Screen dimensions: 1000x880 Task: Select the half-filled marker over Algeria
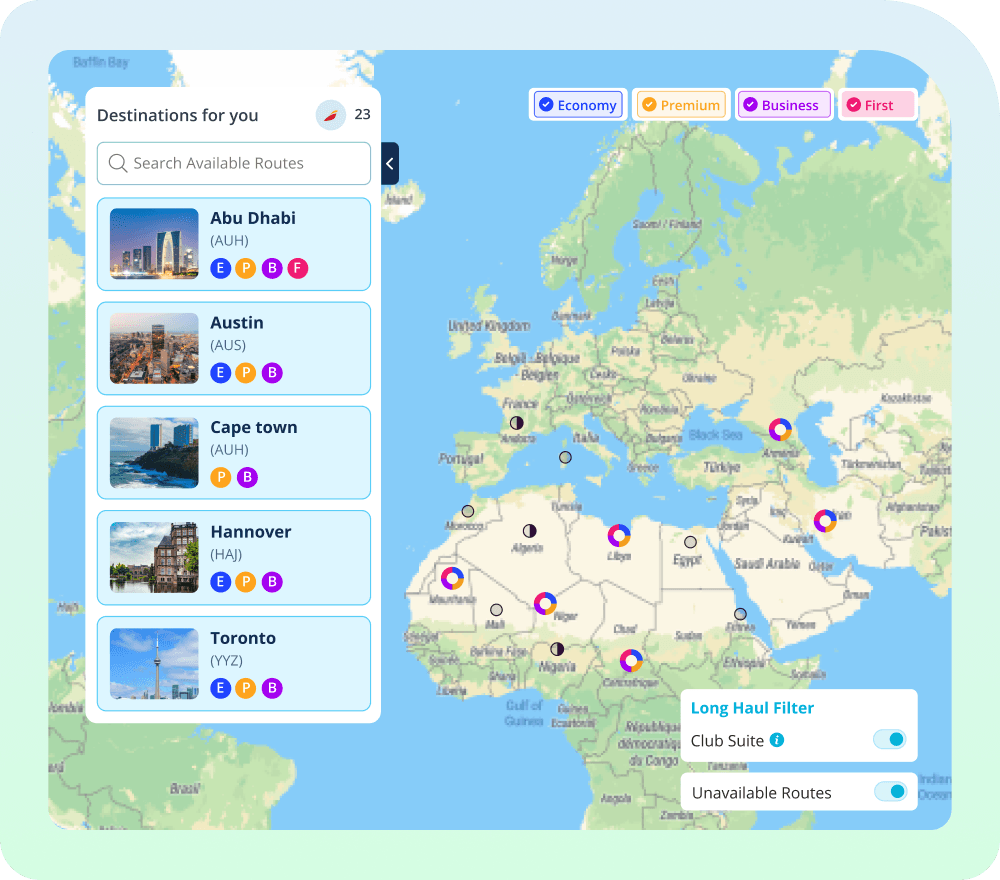point(529,531)
